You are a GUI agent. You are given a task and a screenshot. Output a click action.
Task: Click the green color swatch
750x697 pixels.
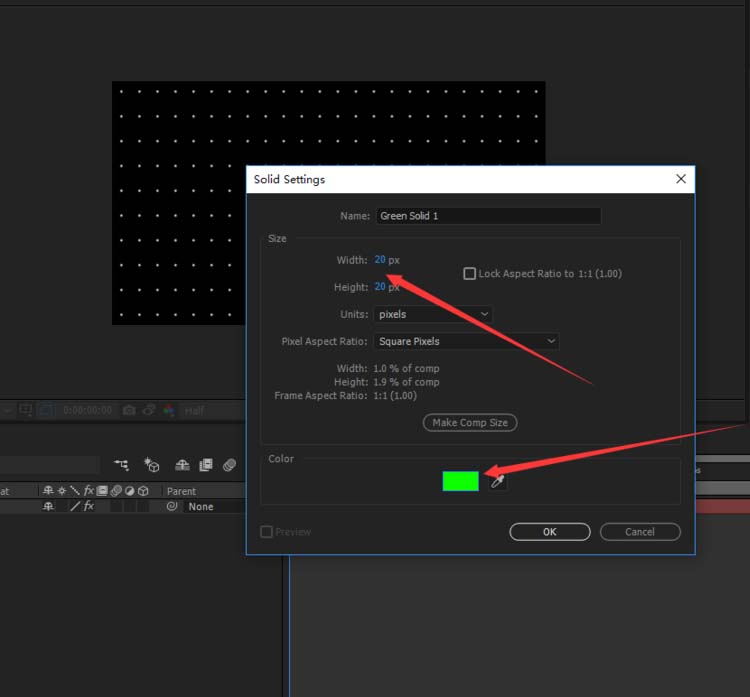(x=460, y=482)
